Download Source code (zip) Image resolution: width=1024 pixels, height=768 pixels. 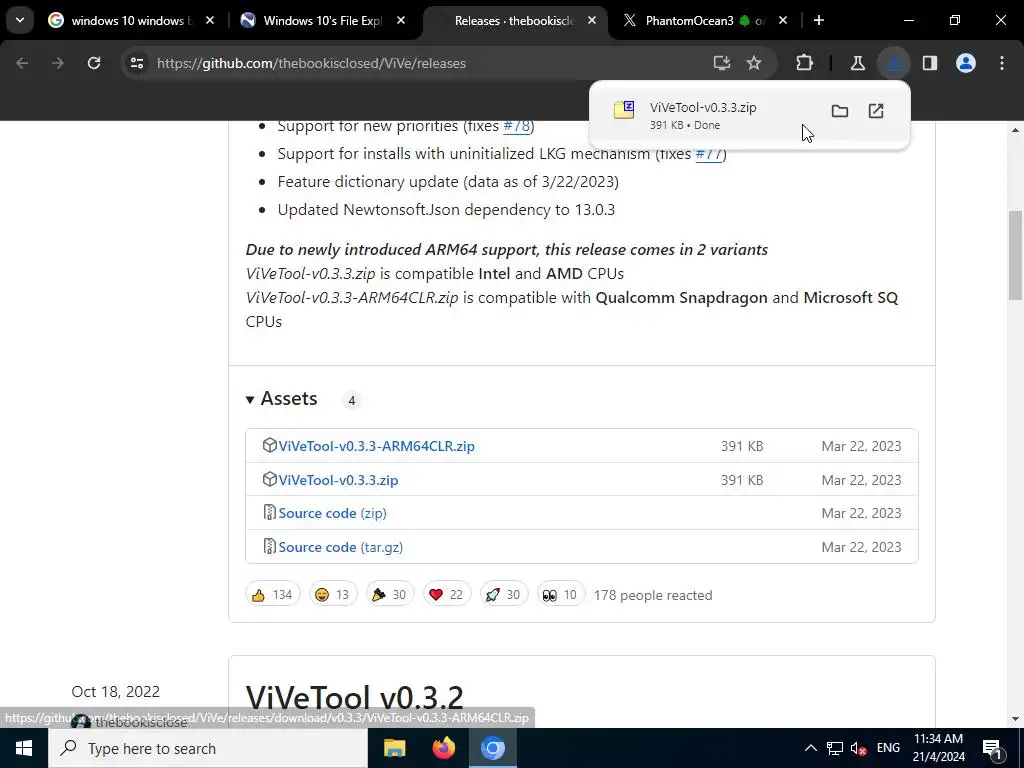pos(332,513)
